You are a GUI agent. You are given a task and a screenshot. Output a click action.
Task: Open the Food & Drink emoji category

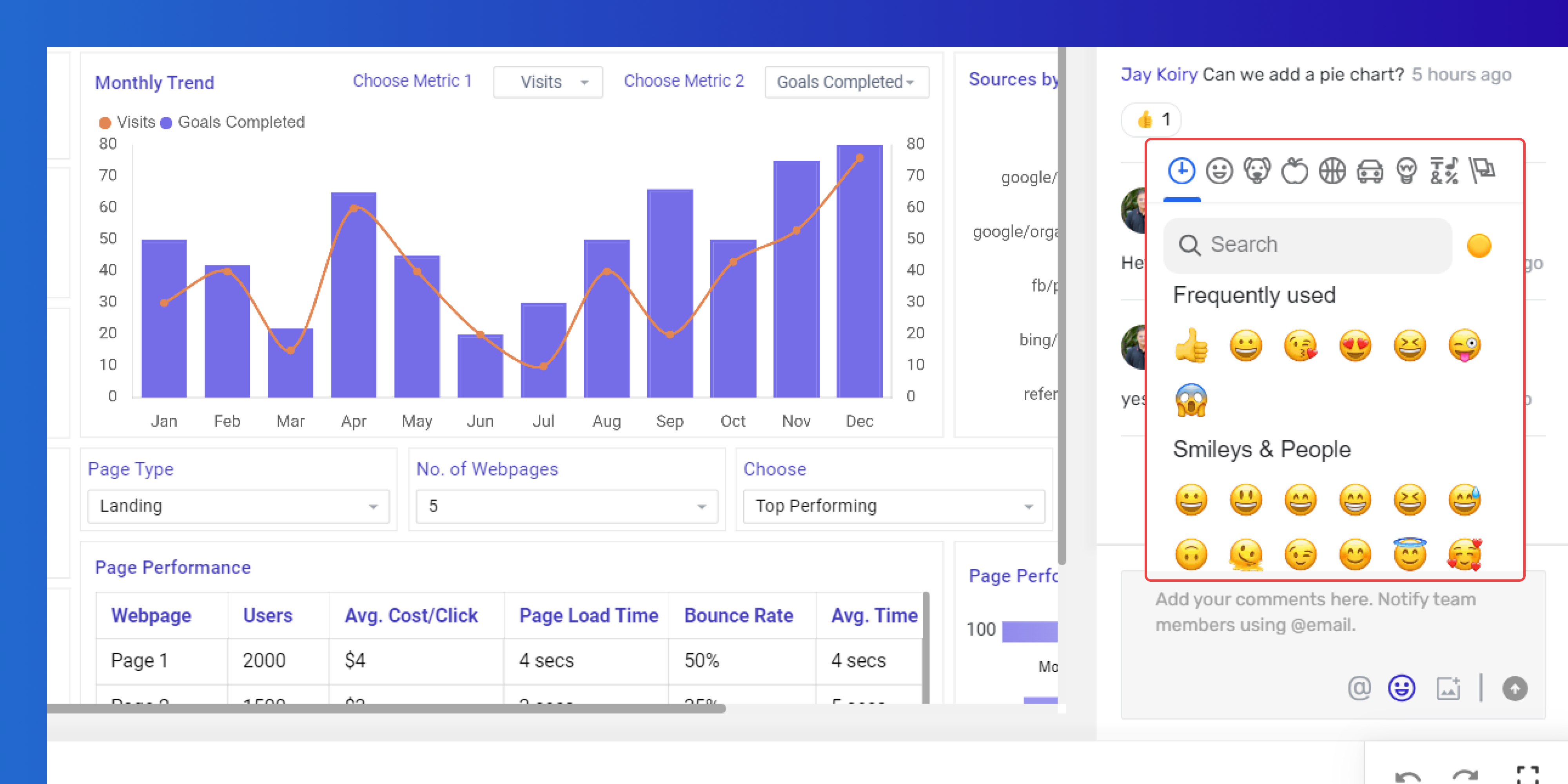[1294, 171]
